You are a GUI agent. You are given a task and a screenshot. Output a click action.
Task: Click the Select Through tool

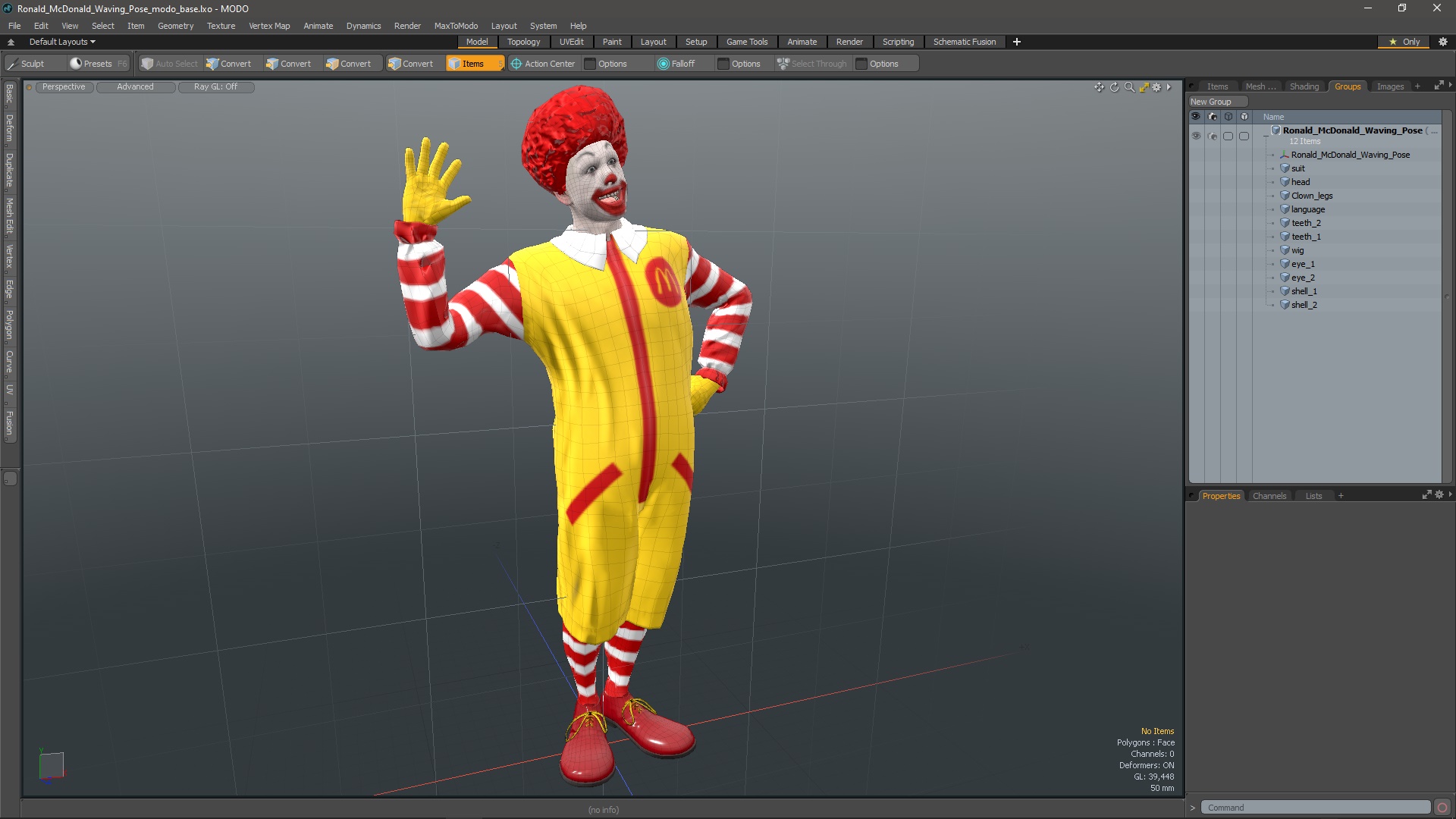tap(811, 64)
